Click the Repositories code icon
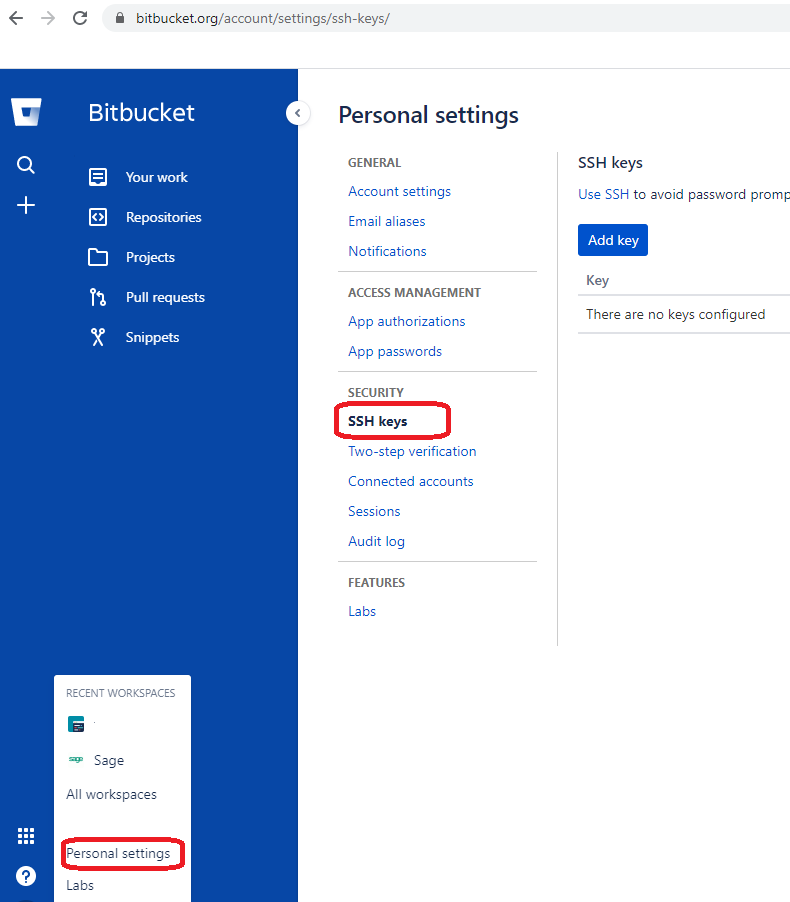790x902 pixels. point(98,217)
